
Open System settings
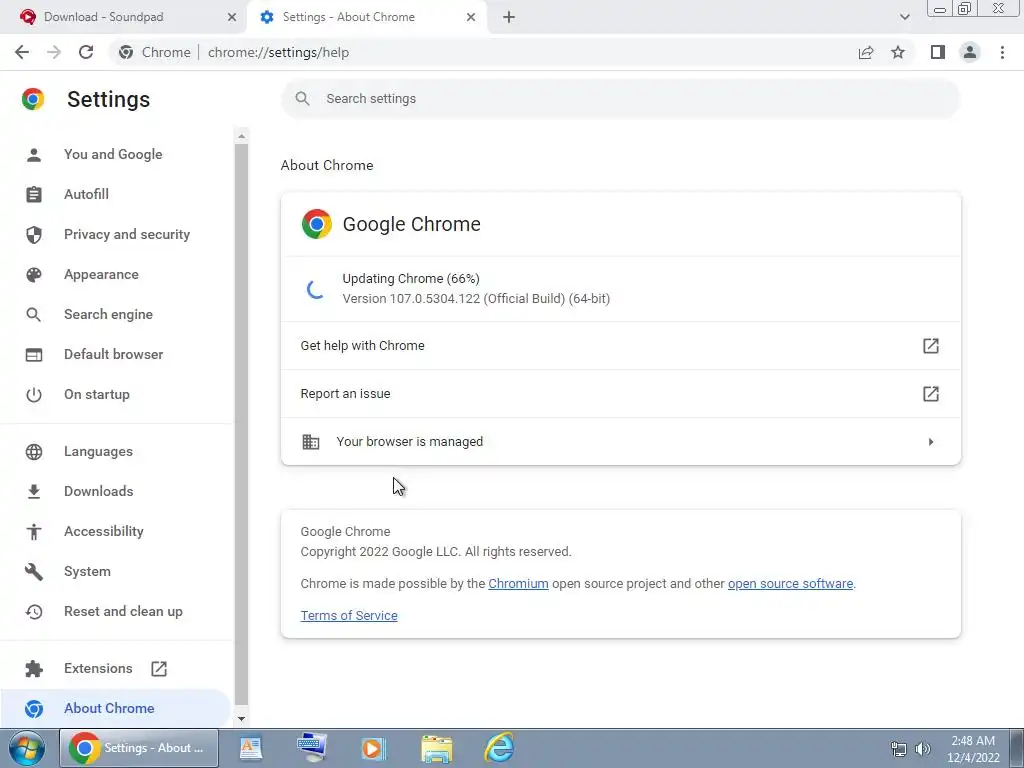click(x=87, y=571)
